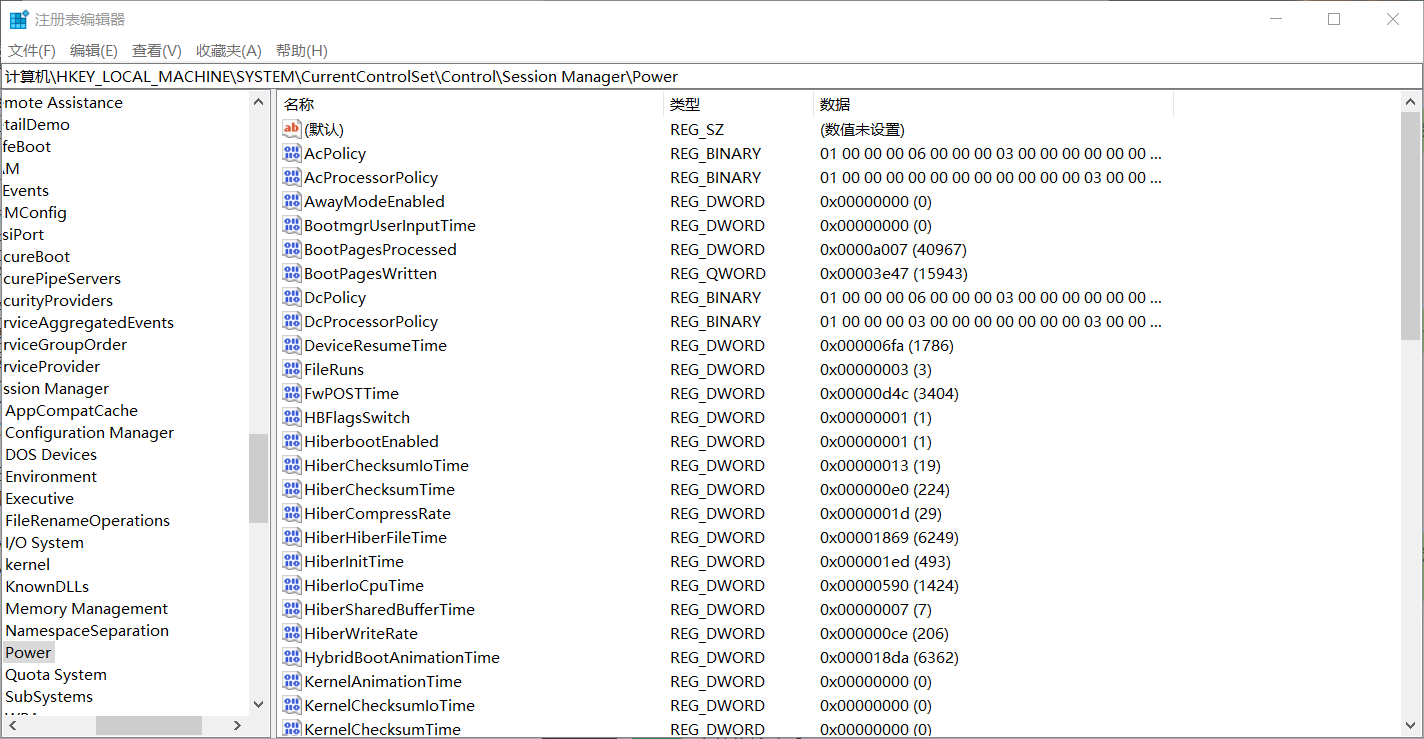Click the AcProcessorPolicy value icon

pos(292,177)
